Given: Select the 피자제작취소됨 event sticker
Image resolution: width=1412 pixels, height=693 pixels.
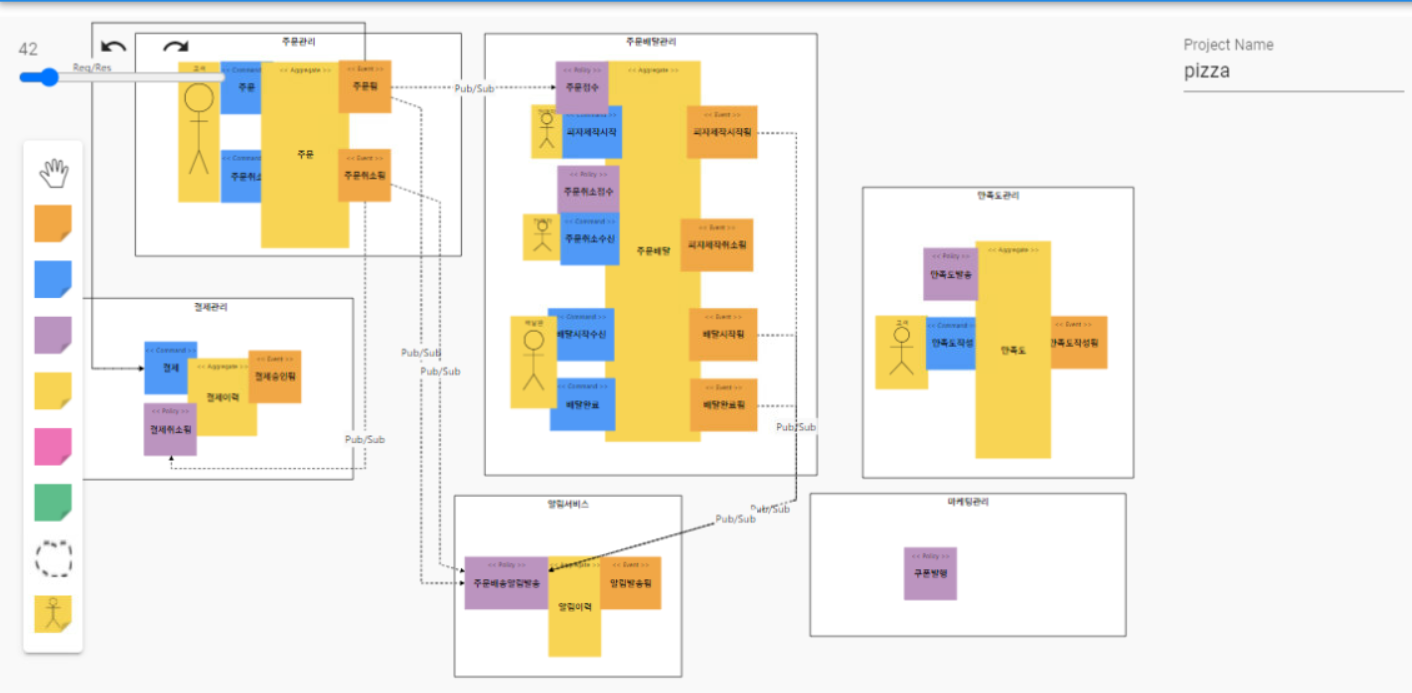Looking at the screenshot, I should pyautogui.click(x=717, y=245).
